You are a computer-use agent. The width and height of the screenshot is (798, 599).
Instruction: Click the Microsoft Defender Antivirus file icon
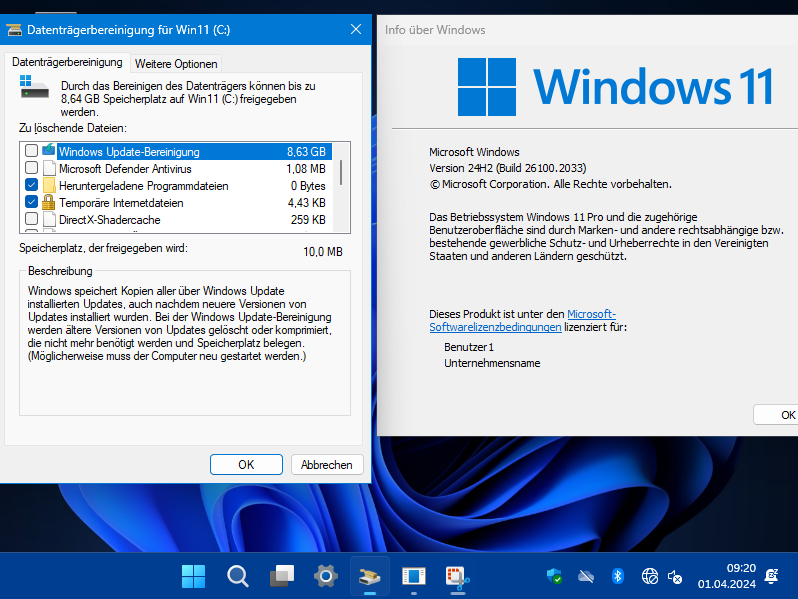[49, 168]
